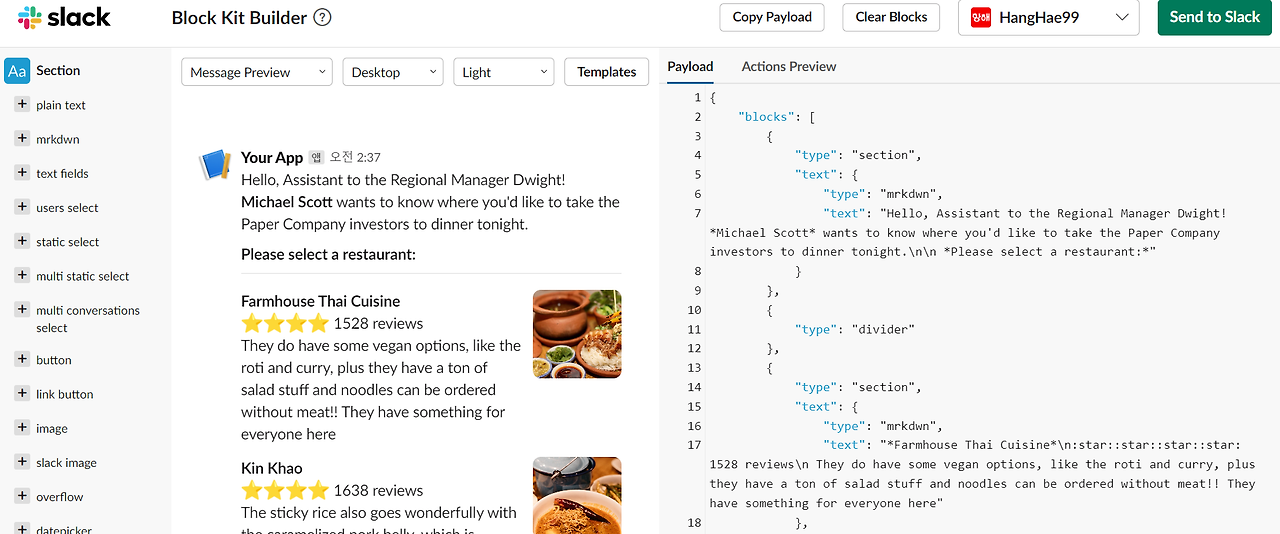Viewport: 1280px width, 534px height.
Task: Open the HangHae99 workspace dropdown
Action: click(1048, 17)
